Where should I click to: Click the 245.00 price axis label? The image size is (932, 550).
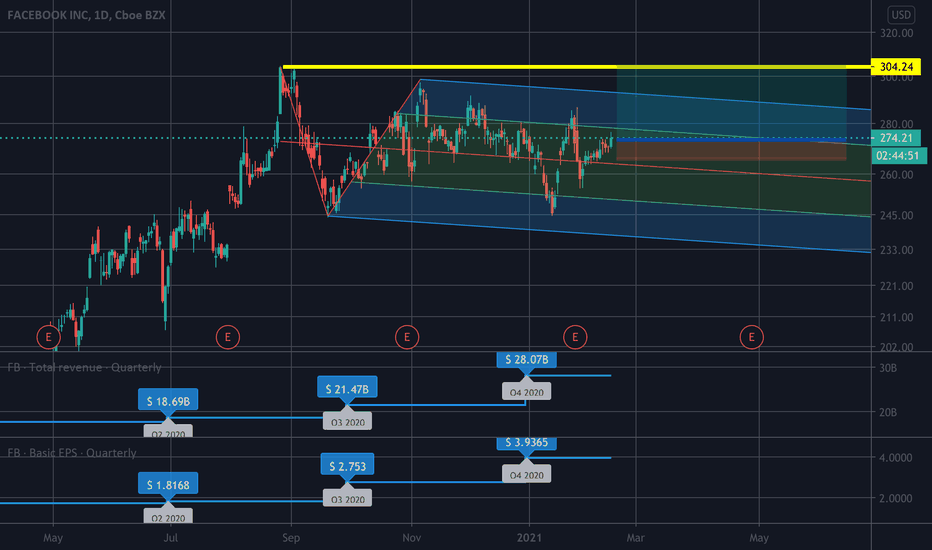896,215
